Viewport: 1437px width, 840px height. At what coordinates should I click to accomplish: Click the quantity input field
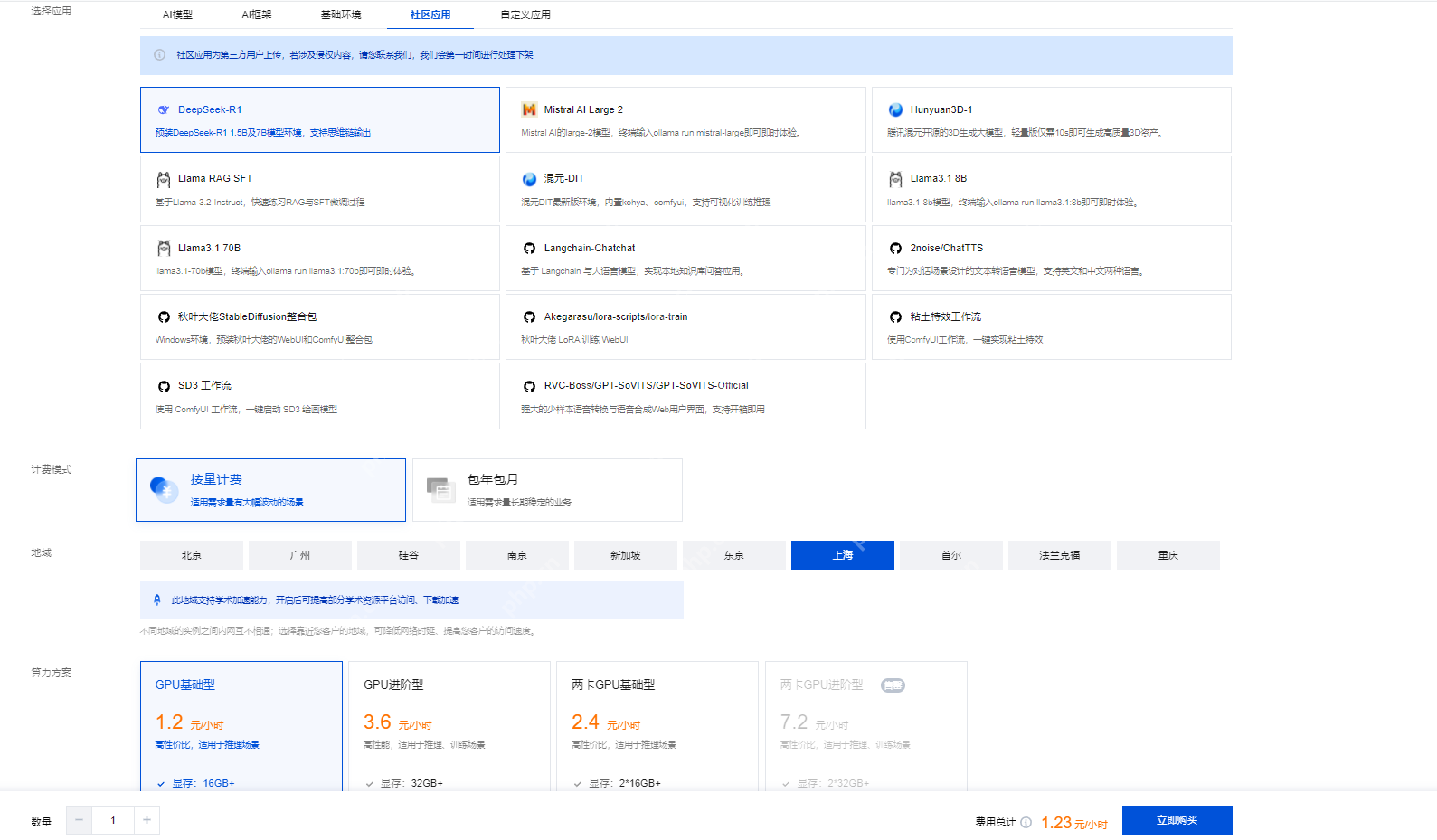[113, 820]
